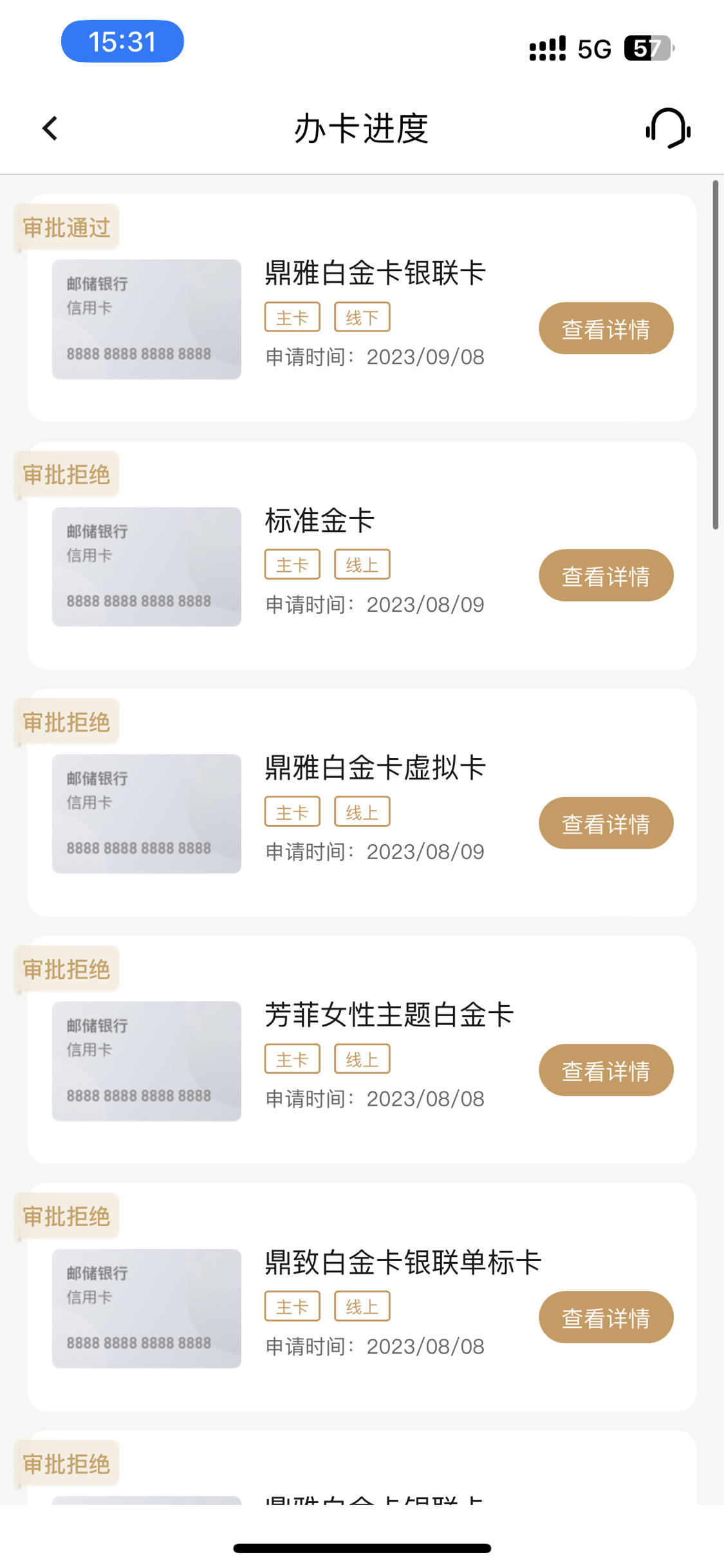Screen dimensions: 724x1568
Task: Tap 线上 tag under 鼎致白金卡银联单标卡
Action: [x=362, y=1306]
